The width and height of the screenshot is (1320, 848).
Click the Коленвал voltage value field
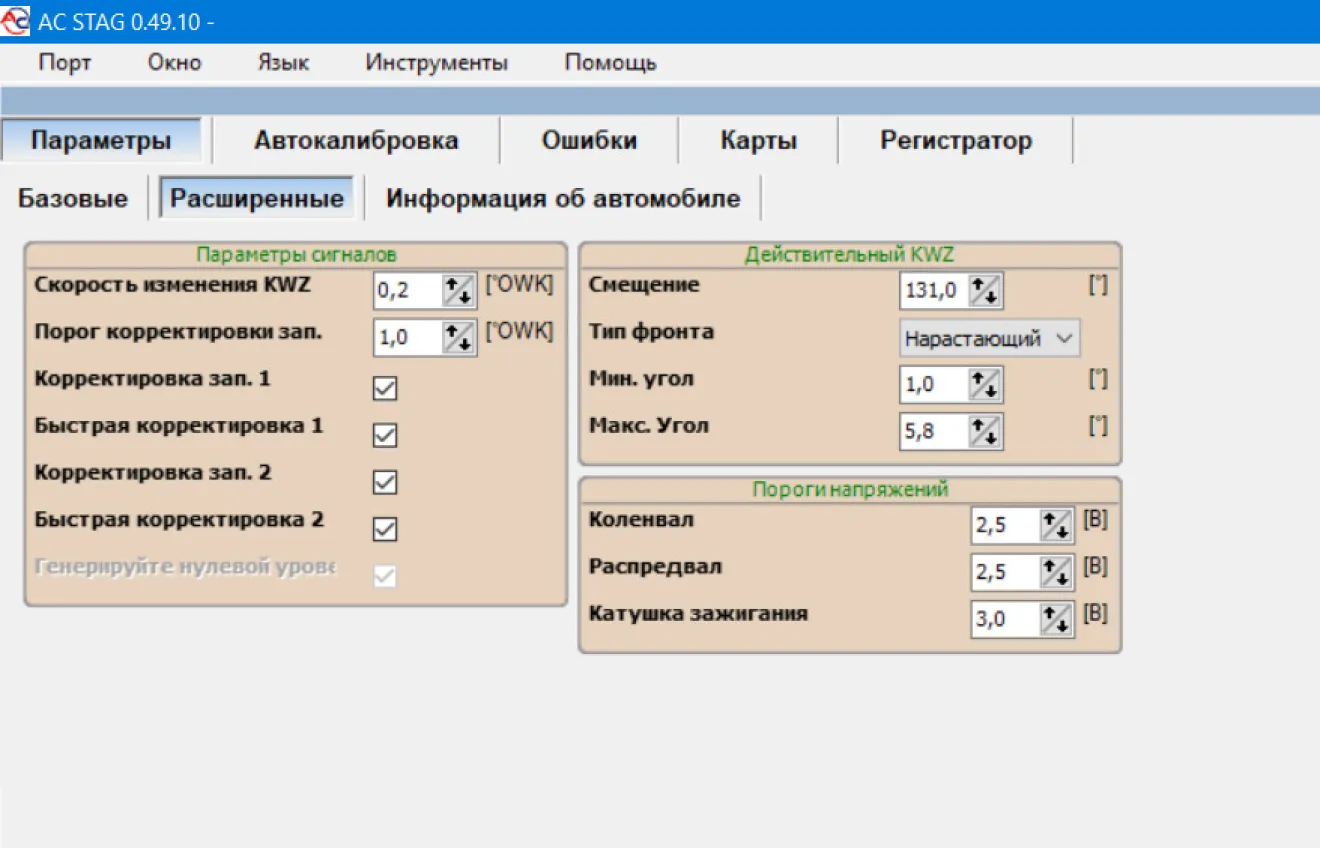pos(1006,525)
